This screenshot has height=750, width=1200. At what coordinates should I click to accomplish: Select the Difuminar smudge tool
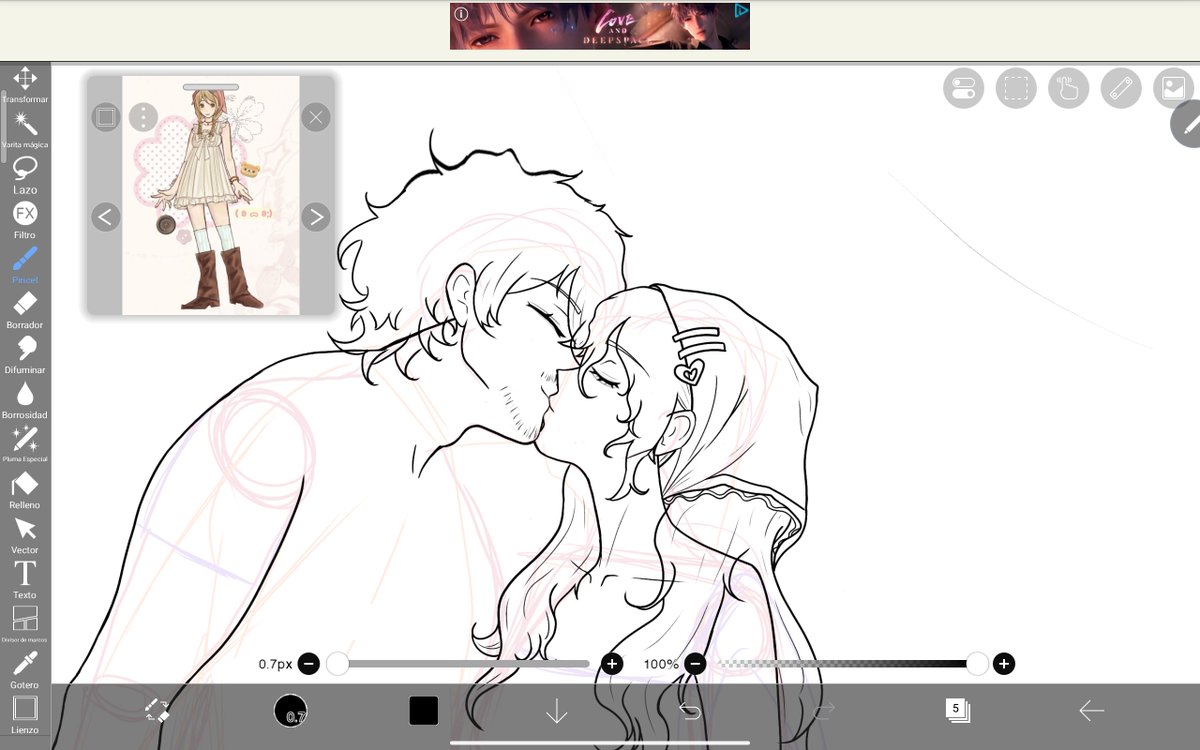(25, 355)
